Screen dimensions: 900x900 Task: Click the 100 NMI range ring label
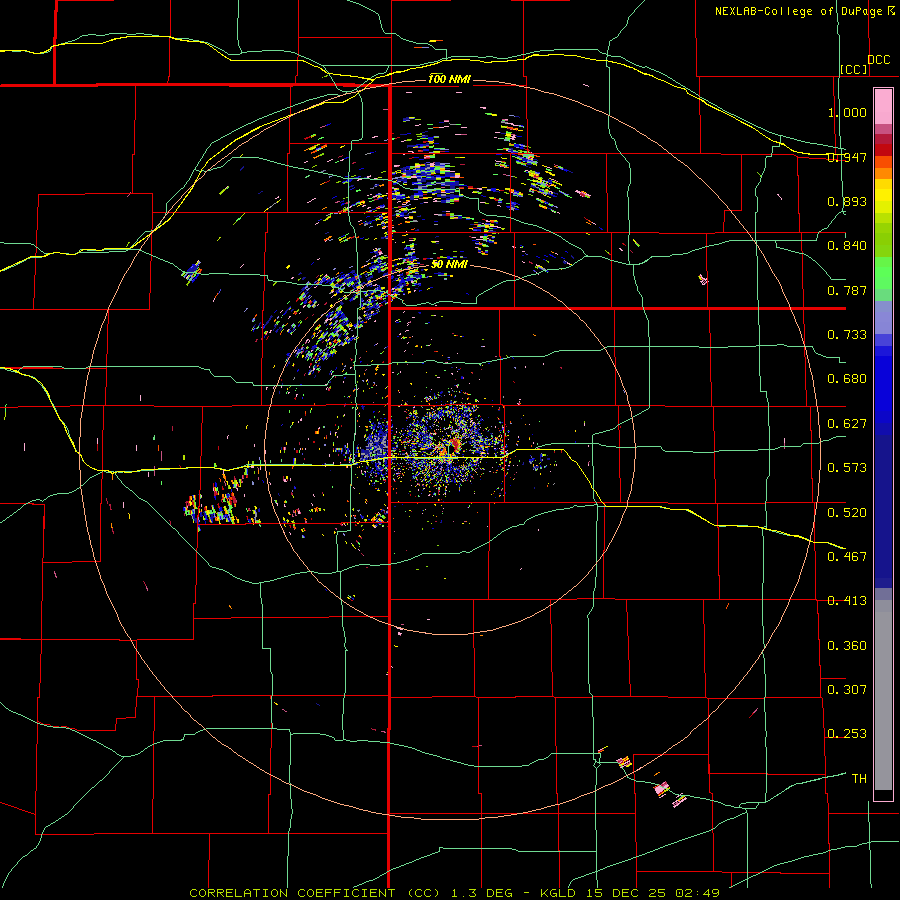tap(449, 79)
